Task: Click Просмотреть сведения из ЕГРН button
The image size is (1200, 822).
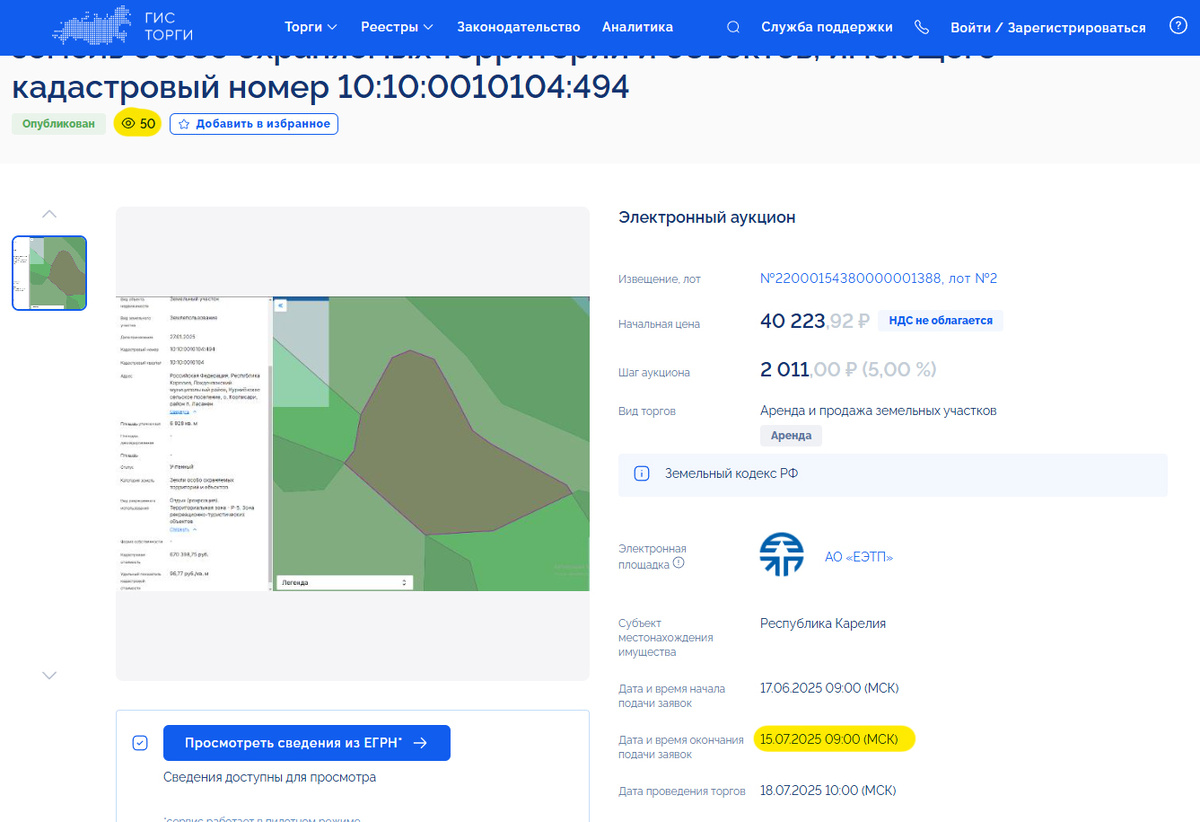Action: (x=307, y=743)
